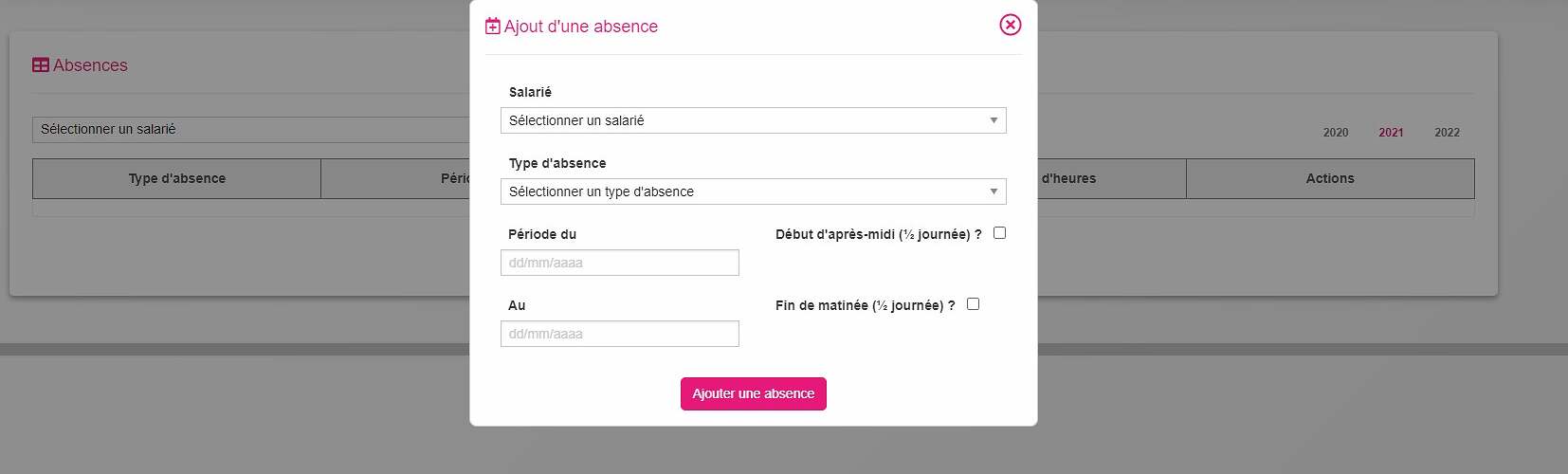
Task: Focus the Période du date field
Action: (x=620, y=263)
